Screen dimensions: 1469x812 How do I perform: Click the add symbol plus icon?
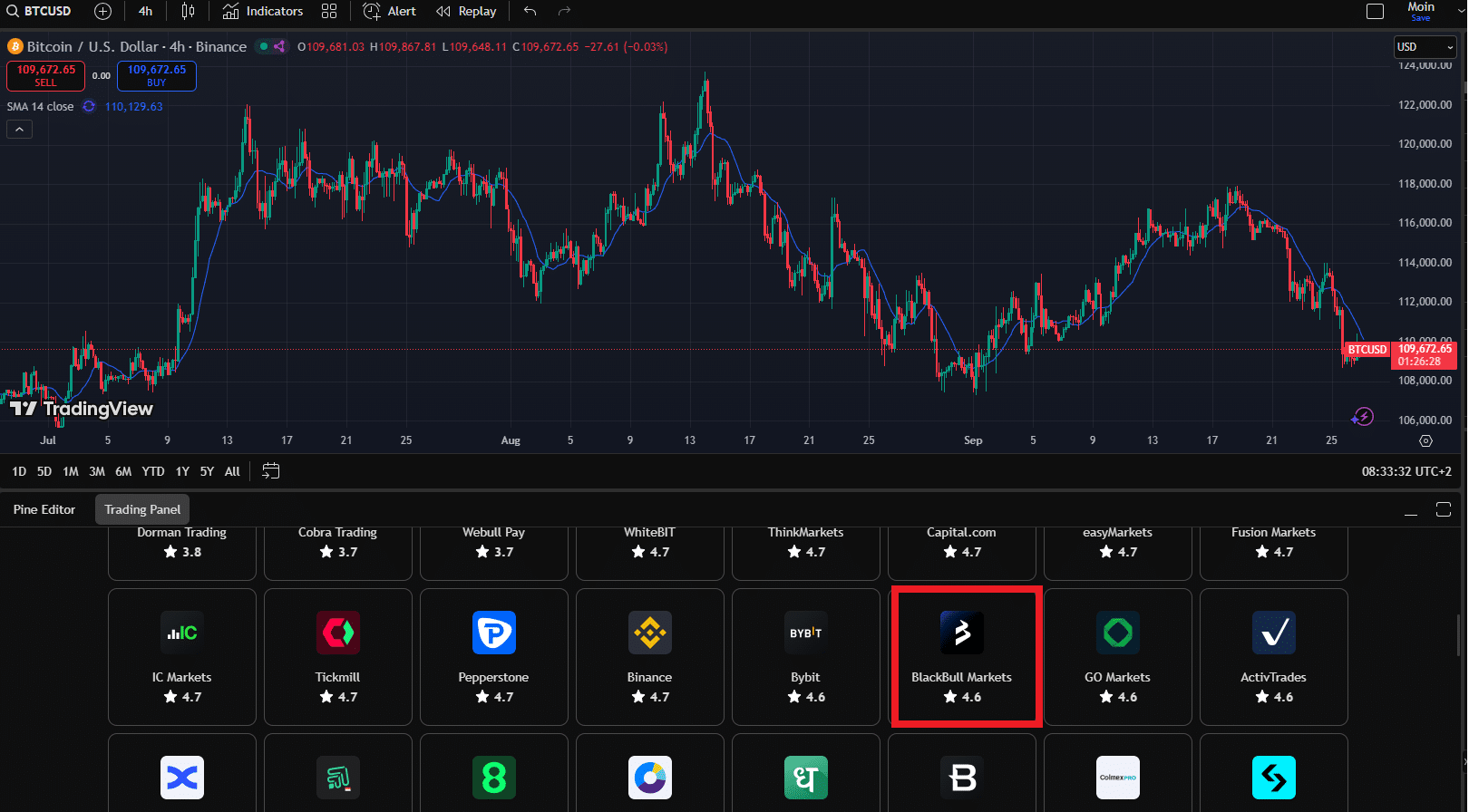pyautogui.click(x=103, y=12)
